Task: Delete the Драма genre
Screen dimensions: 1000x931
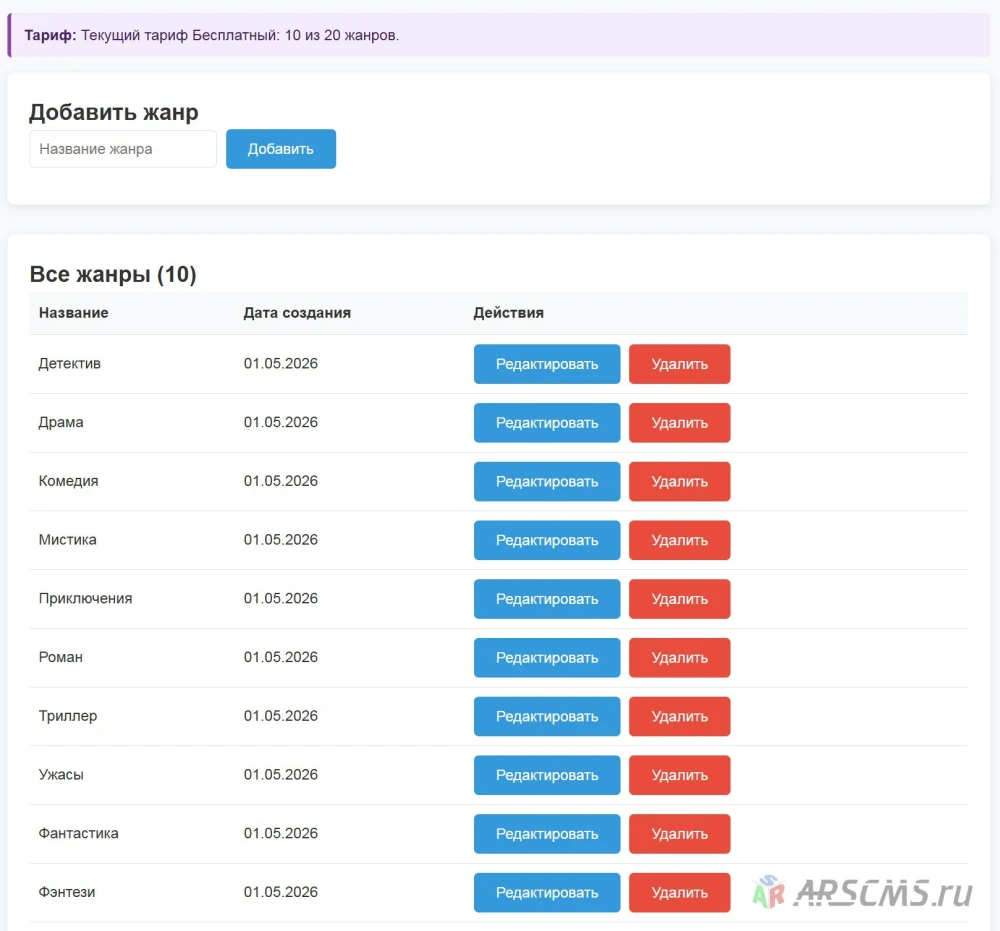Action: [x=679, y=423]
